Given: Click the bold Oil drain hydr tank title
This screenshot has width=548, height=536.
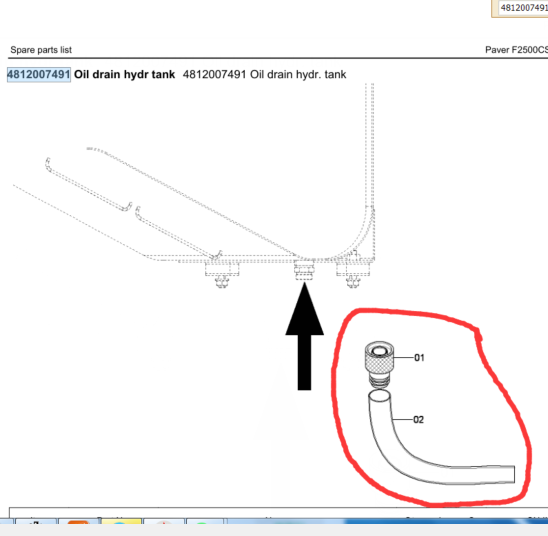Looking at the screenshot, I should tap(124, 74).
